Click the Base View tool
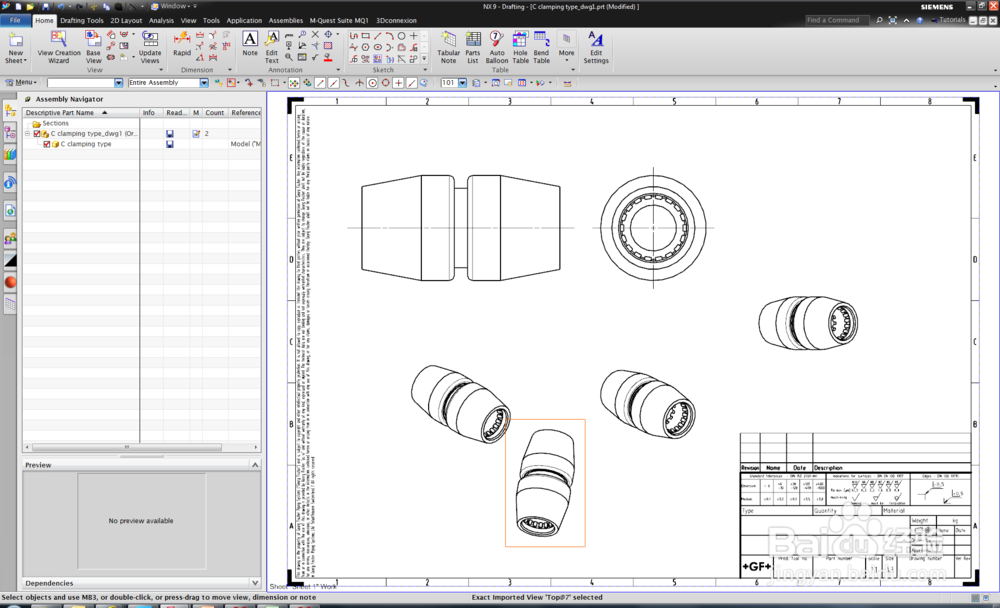This screenshot has width=1000, height=608. (x=93, y=44)
